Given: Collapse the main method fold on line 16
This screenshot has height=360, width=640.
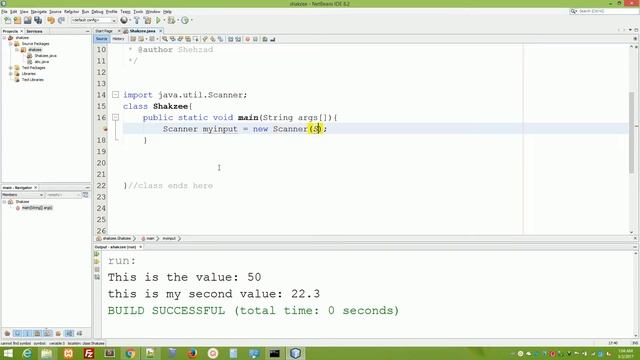Looking at the screenshot, I should (116, 118).
